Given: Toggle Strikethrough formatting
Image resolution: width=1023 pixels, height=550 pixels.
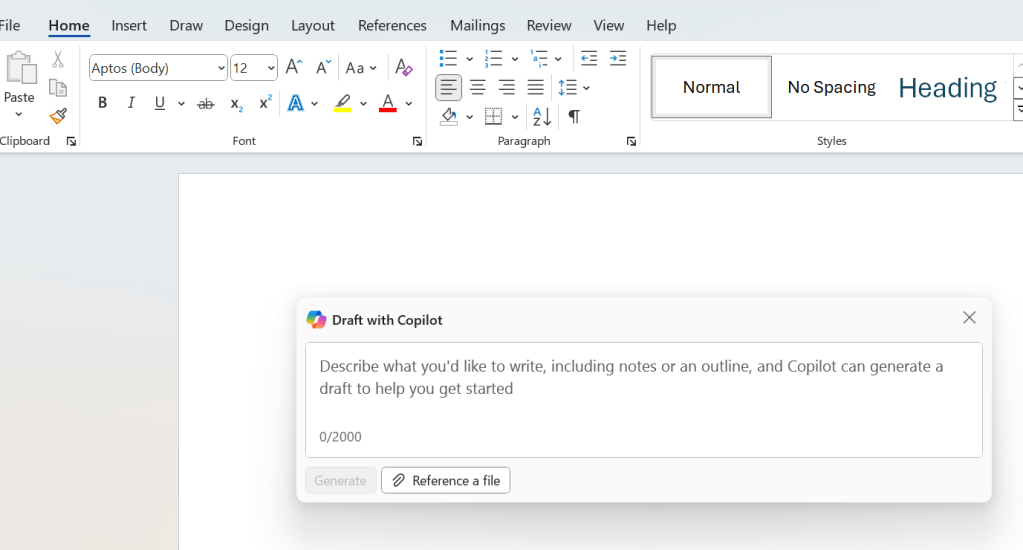Looking at the screenshot, I should tap(206, 103).
